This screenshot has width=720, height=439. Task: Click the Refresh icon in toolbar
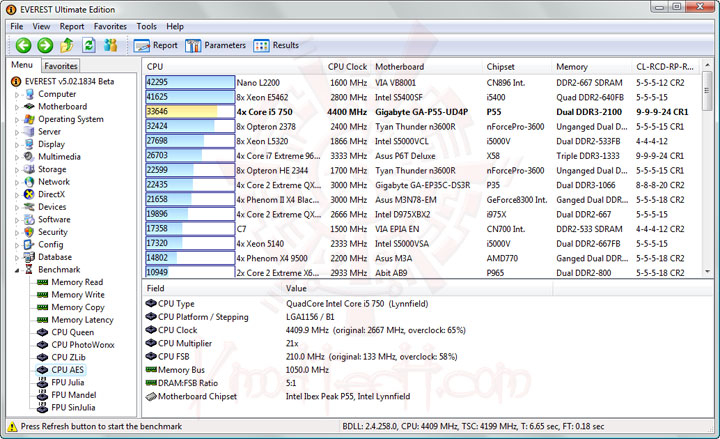pyautogui.click(x=89, y=45)
